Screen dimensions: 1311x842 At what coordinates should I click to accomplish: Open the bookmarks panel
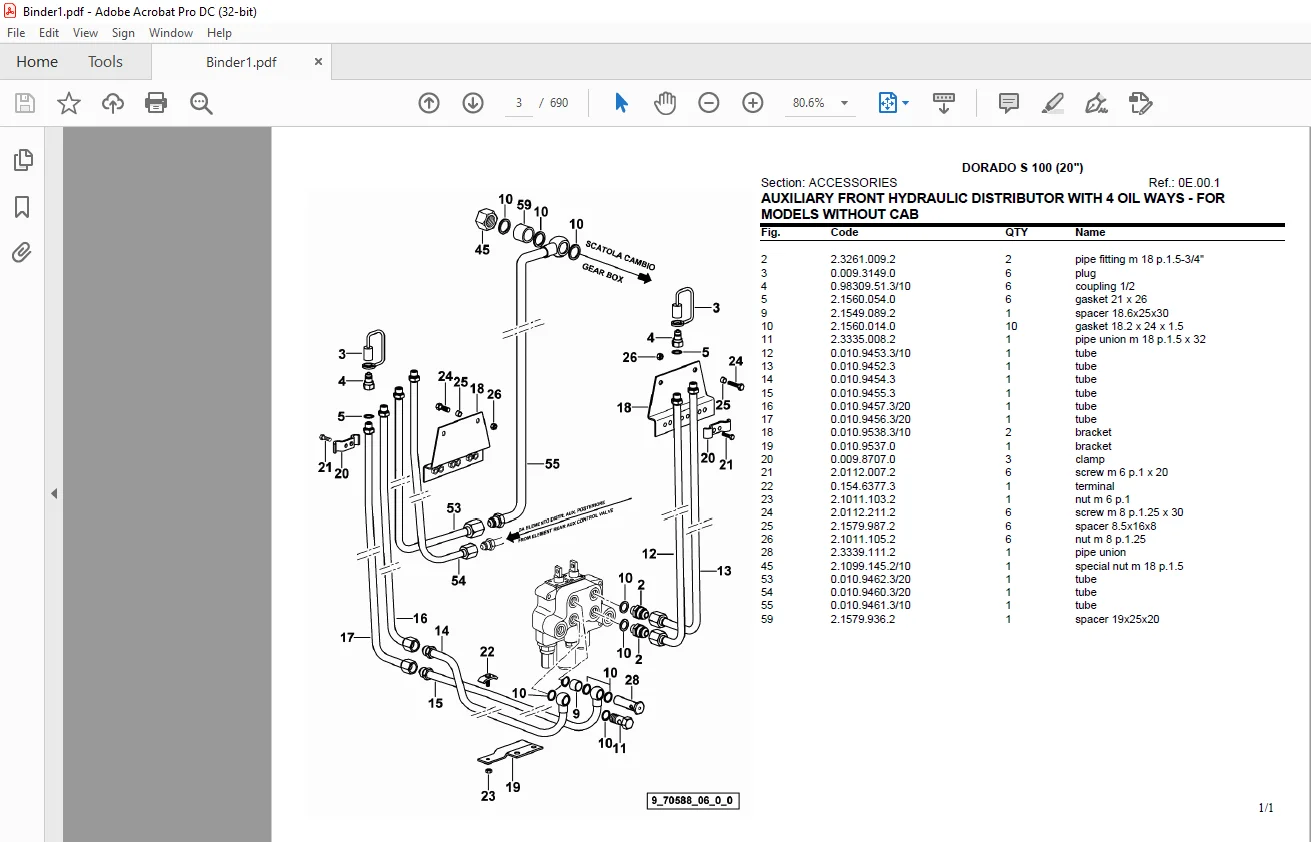click(22, 207)
